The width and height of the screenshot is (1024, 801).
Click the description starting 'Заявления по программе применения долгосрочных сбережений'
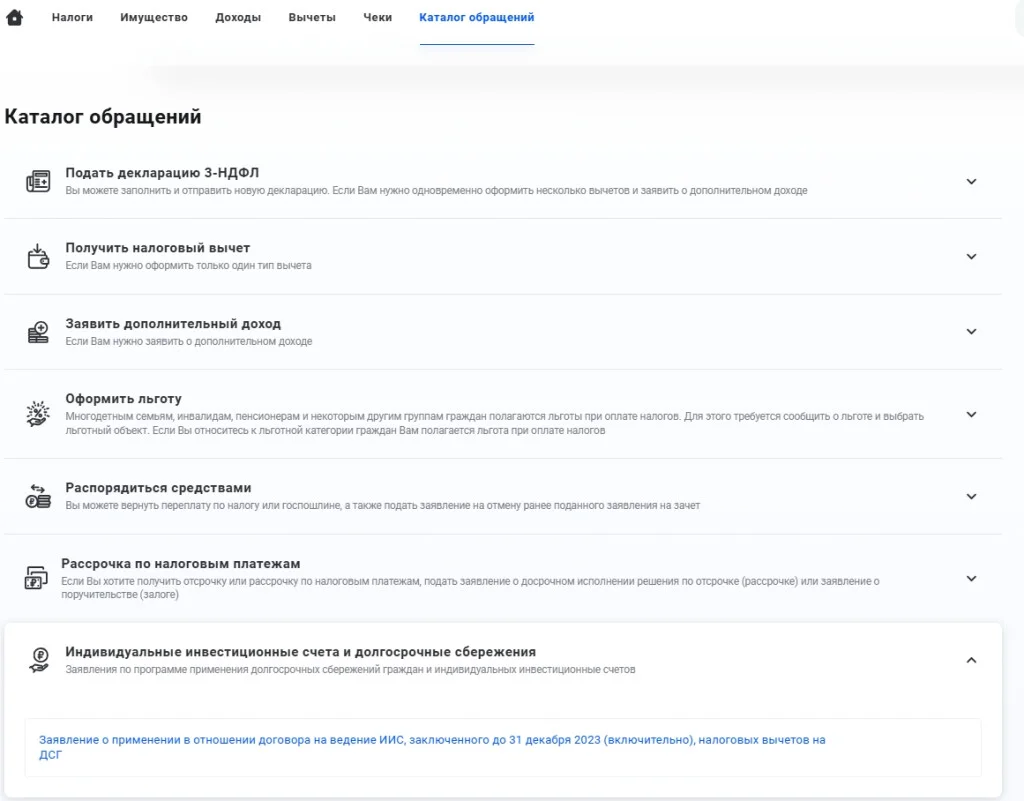pos(350,670)
